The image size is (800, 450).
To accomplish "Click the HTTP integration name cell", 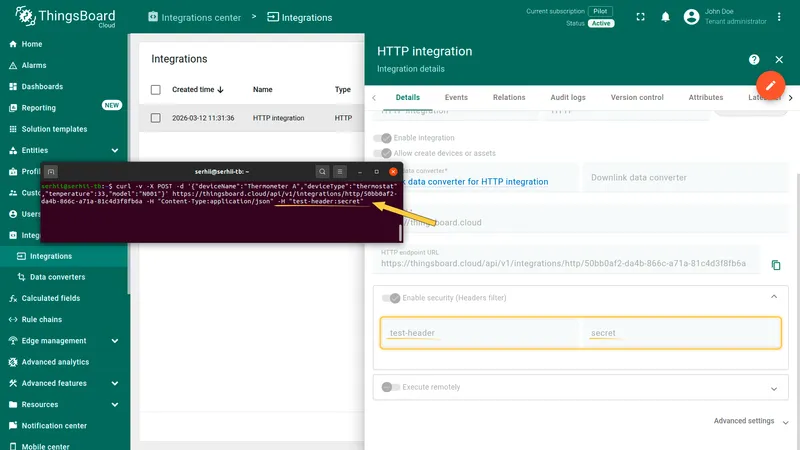I will click(279, 118).
